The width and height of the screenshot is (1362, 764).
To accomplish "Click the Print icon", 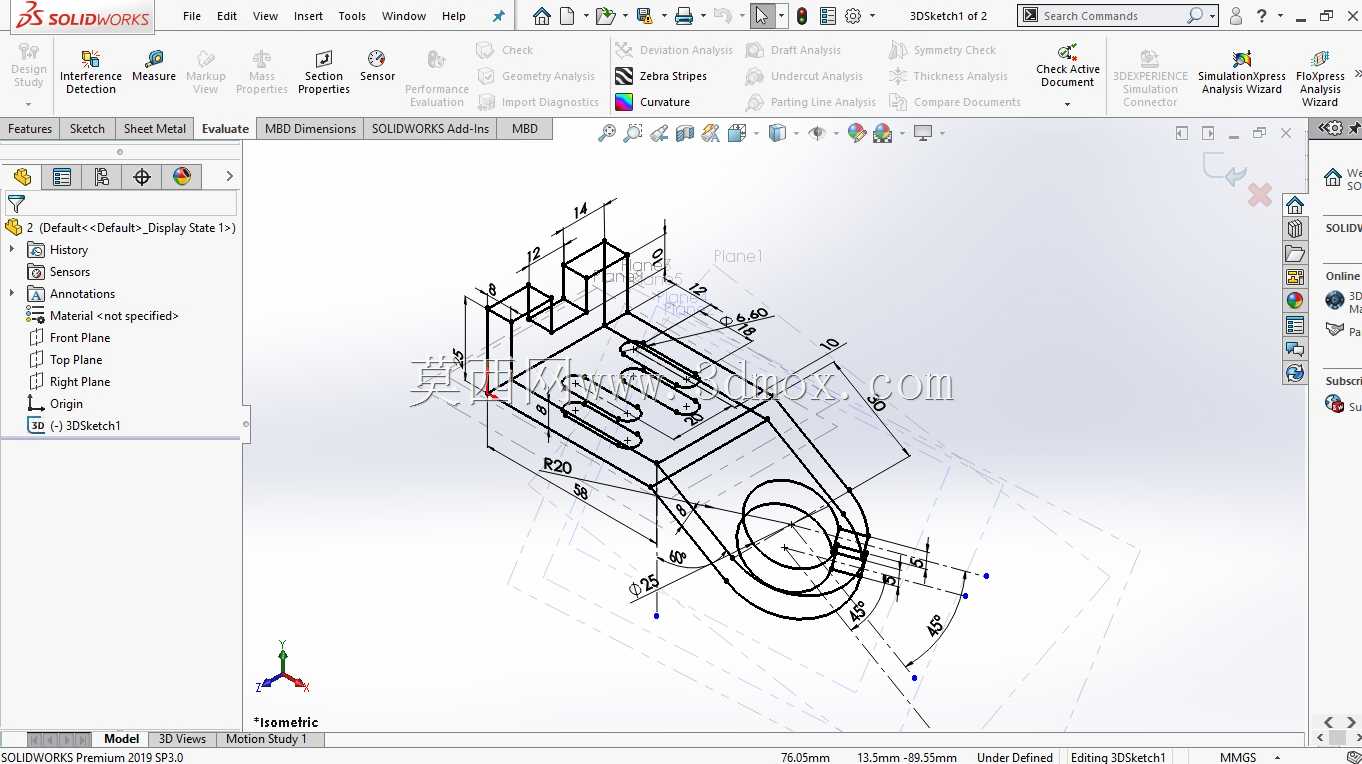I will [x=684, y=16].
